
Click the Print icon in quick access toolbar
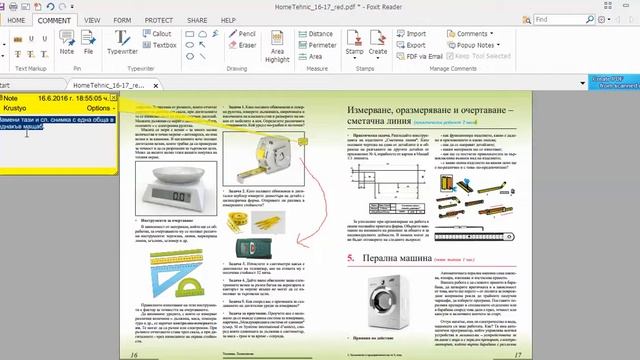13,7
